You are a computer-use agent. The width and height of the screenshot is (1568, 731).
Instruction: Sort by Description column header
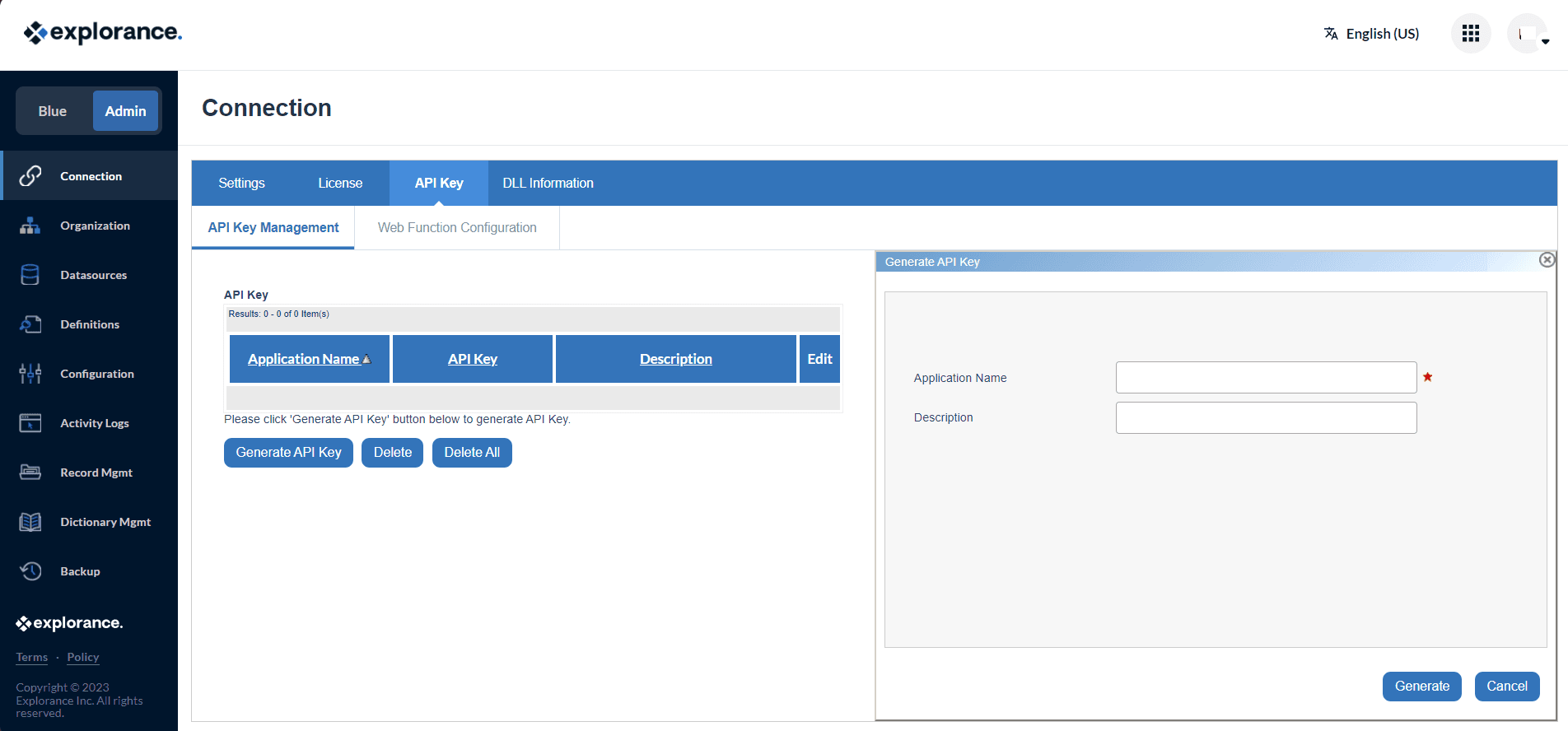[676, 359]
